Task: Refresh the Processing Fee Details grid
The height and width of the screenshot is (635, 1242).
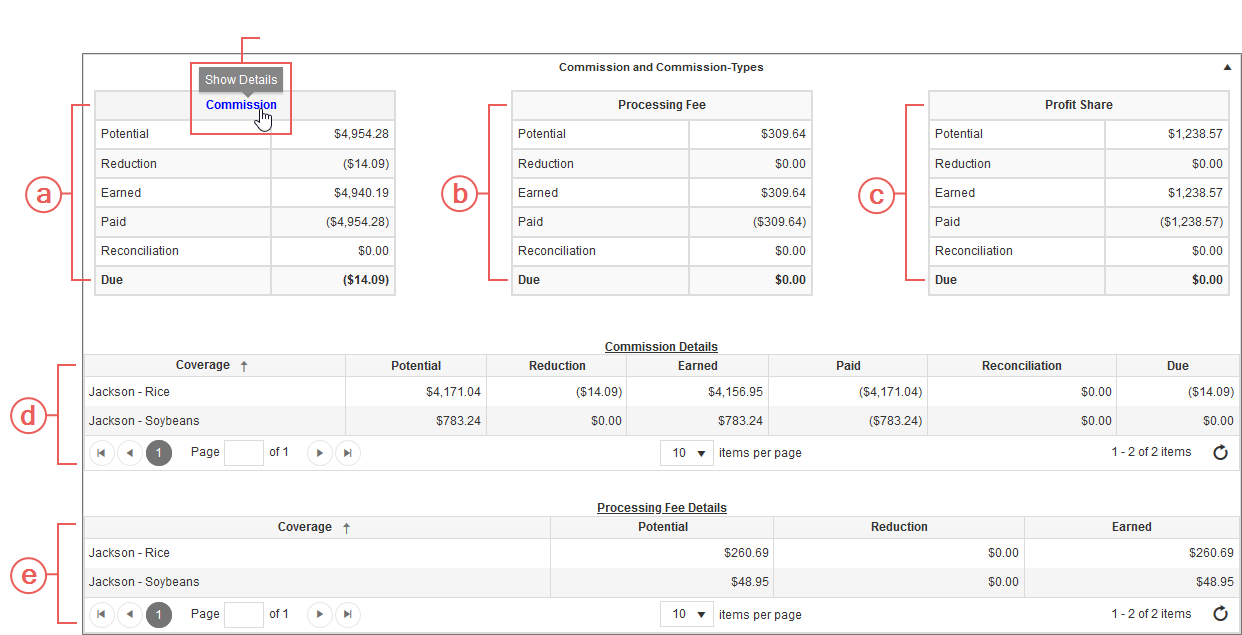Action: tap(1220, 614)
